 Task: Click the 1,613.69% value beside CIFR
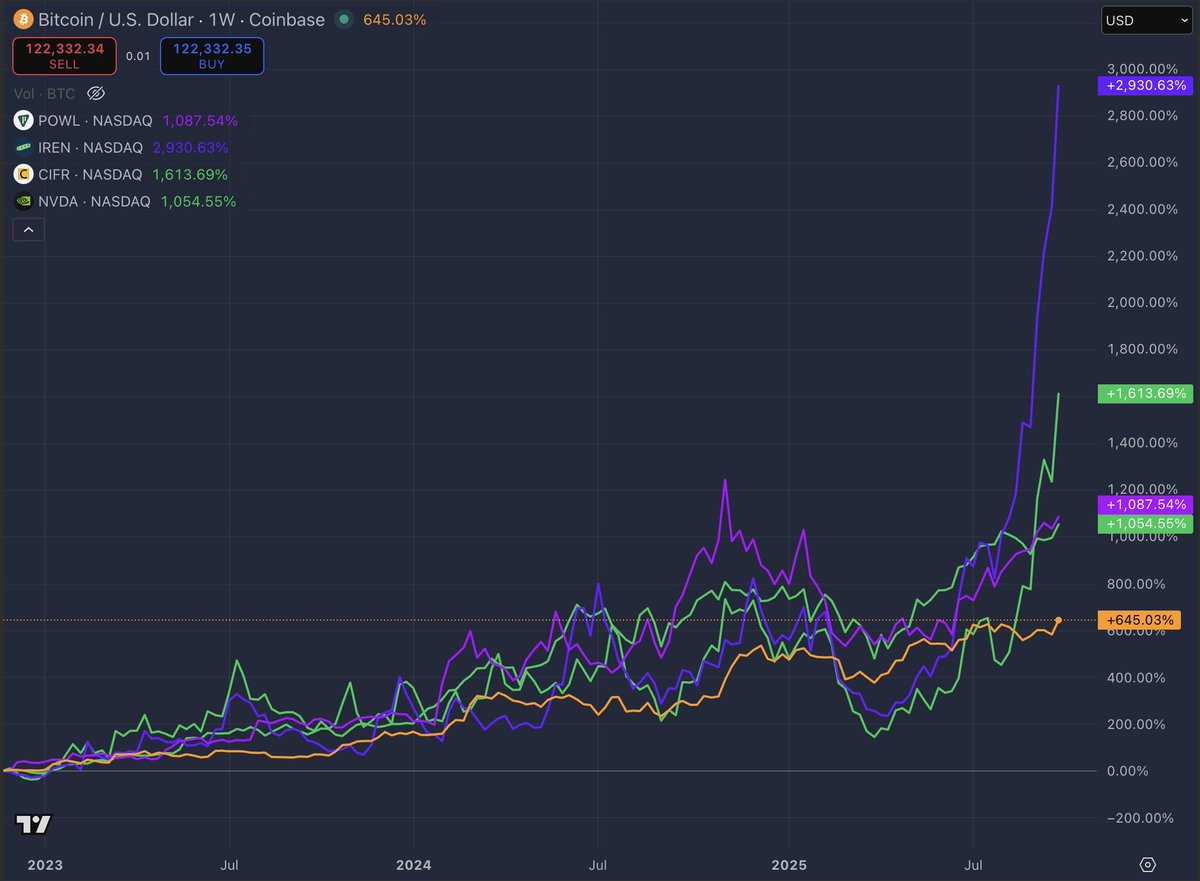click(190, 174)
